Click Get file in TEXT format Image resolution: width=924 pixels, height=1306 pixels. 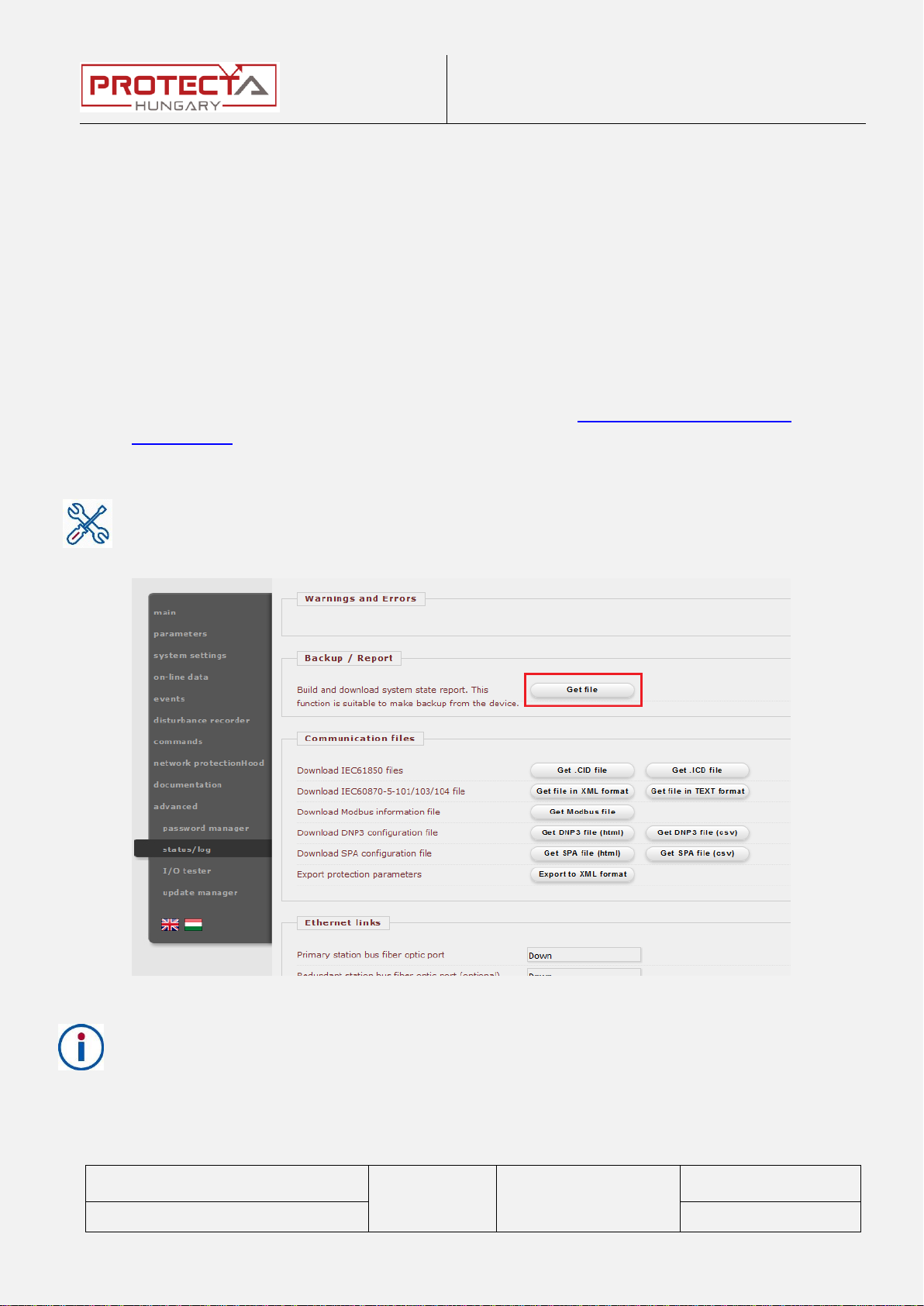pos(697,791)
